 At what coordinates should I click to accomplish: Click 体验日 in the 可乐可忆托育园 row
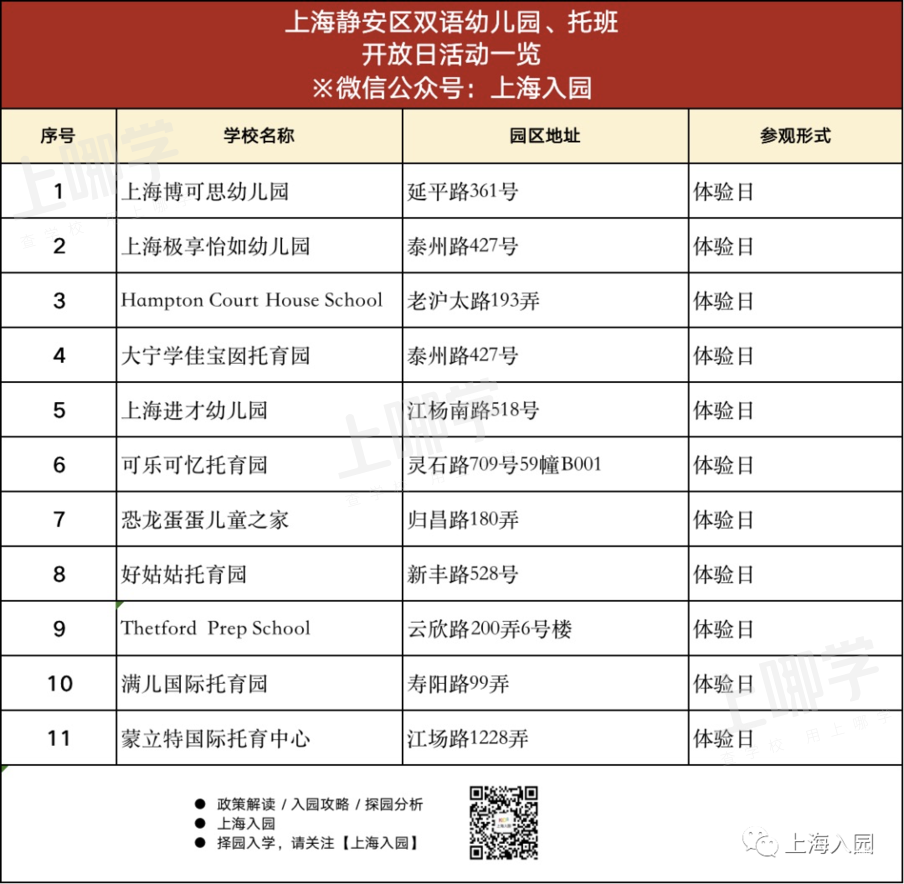click(723, 465)
